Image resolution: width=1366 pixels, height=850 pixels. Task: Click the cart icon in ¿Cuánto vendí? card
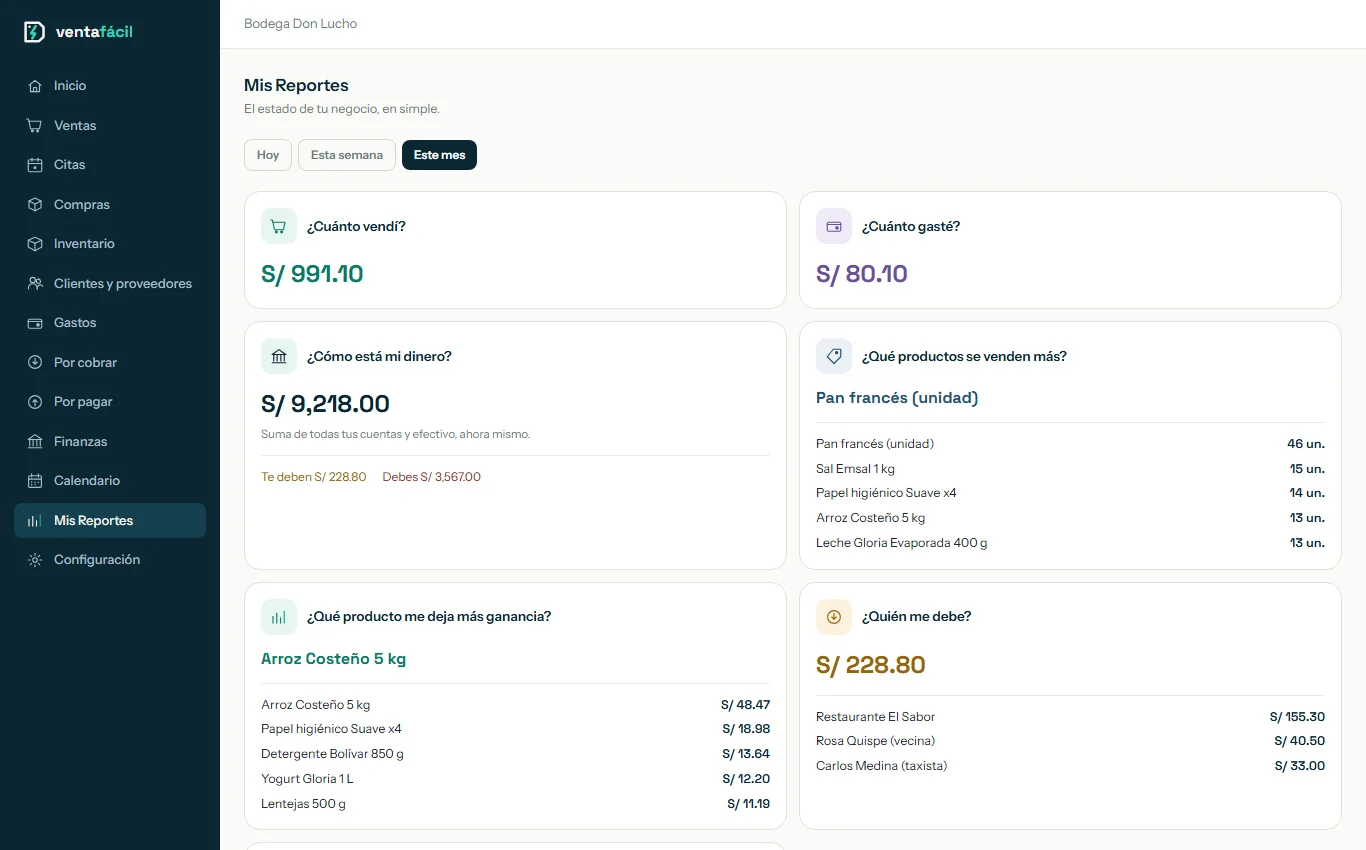pyautogui.click(x=279, y=226)
